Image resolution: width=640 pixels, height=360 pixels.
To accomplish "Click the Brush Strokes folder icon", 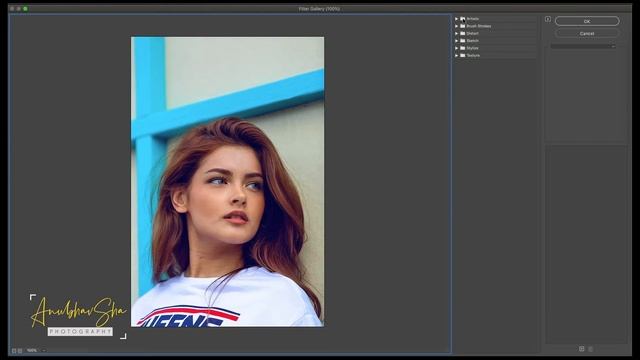I will pos(462,26).
